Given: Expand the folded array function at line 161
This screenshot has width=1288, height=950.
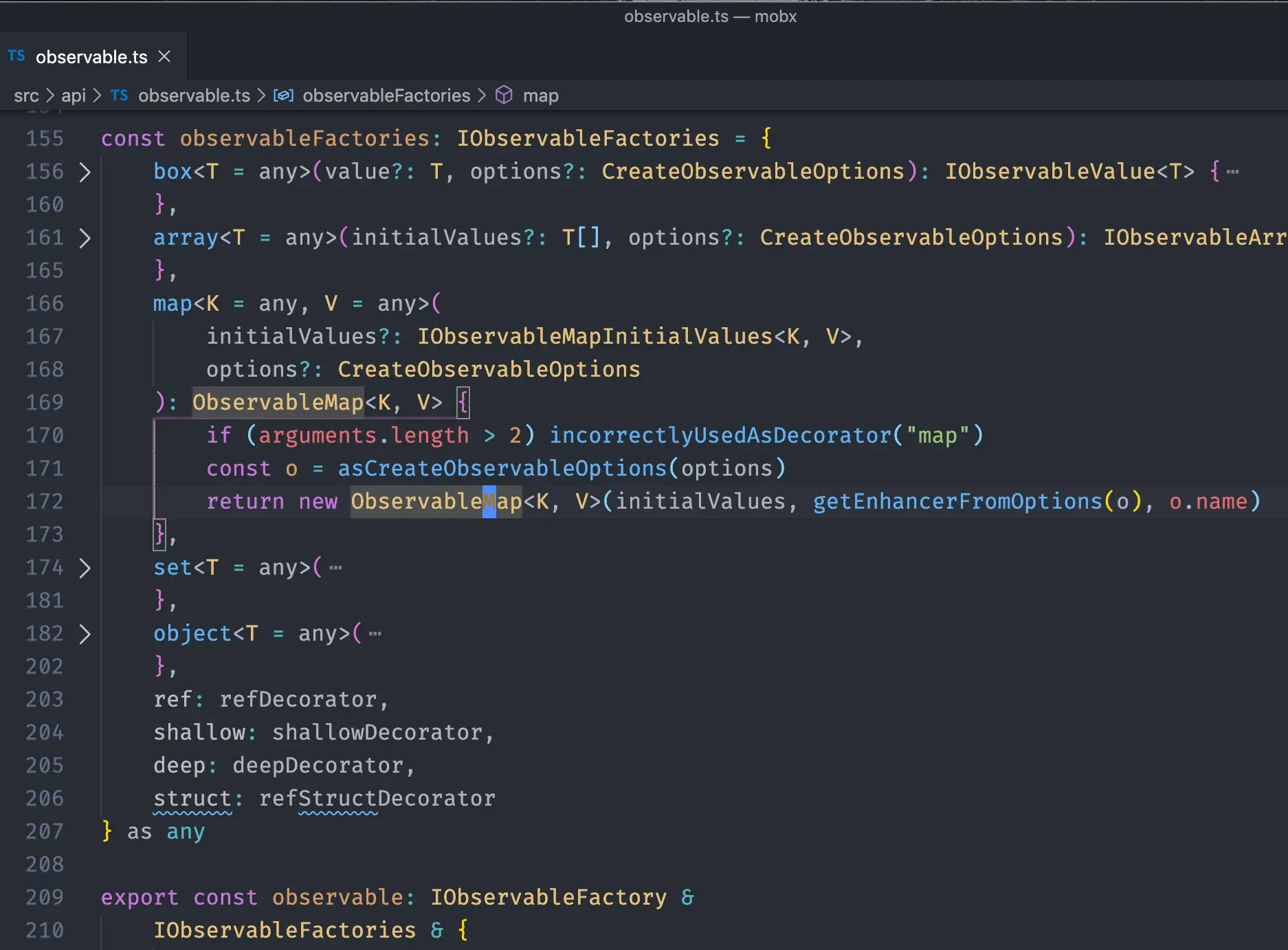Looking at the screenshot, I should coord(85,238).
